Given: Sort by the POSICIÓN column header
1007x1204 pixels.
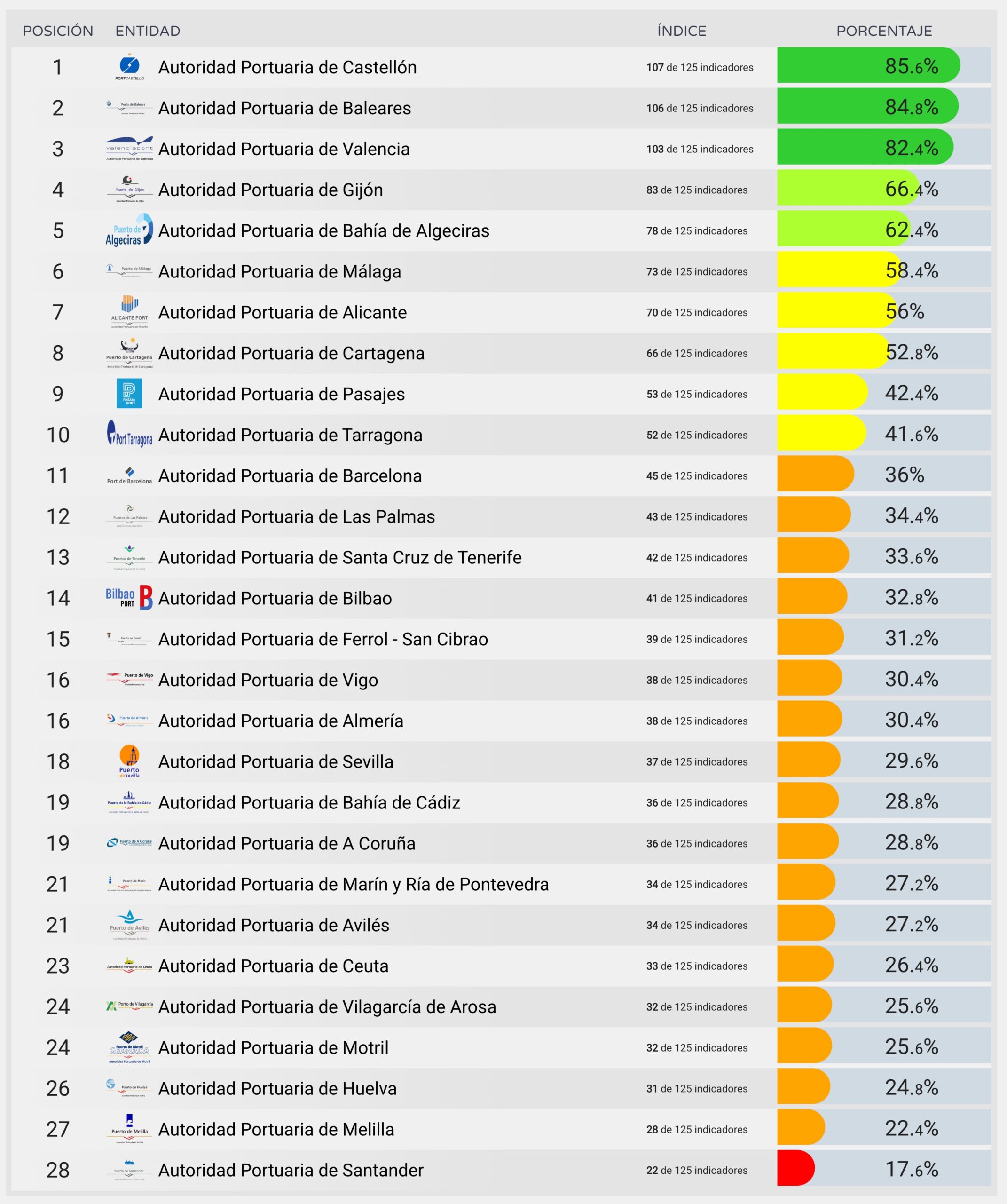Looking at the screenshot, I should coord(58,31).
